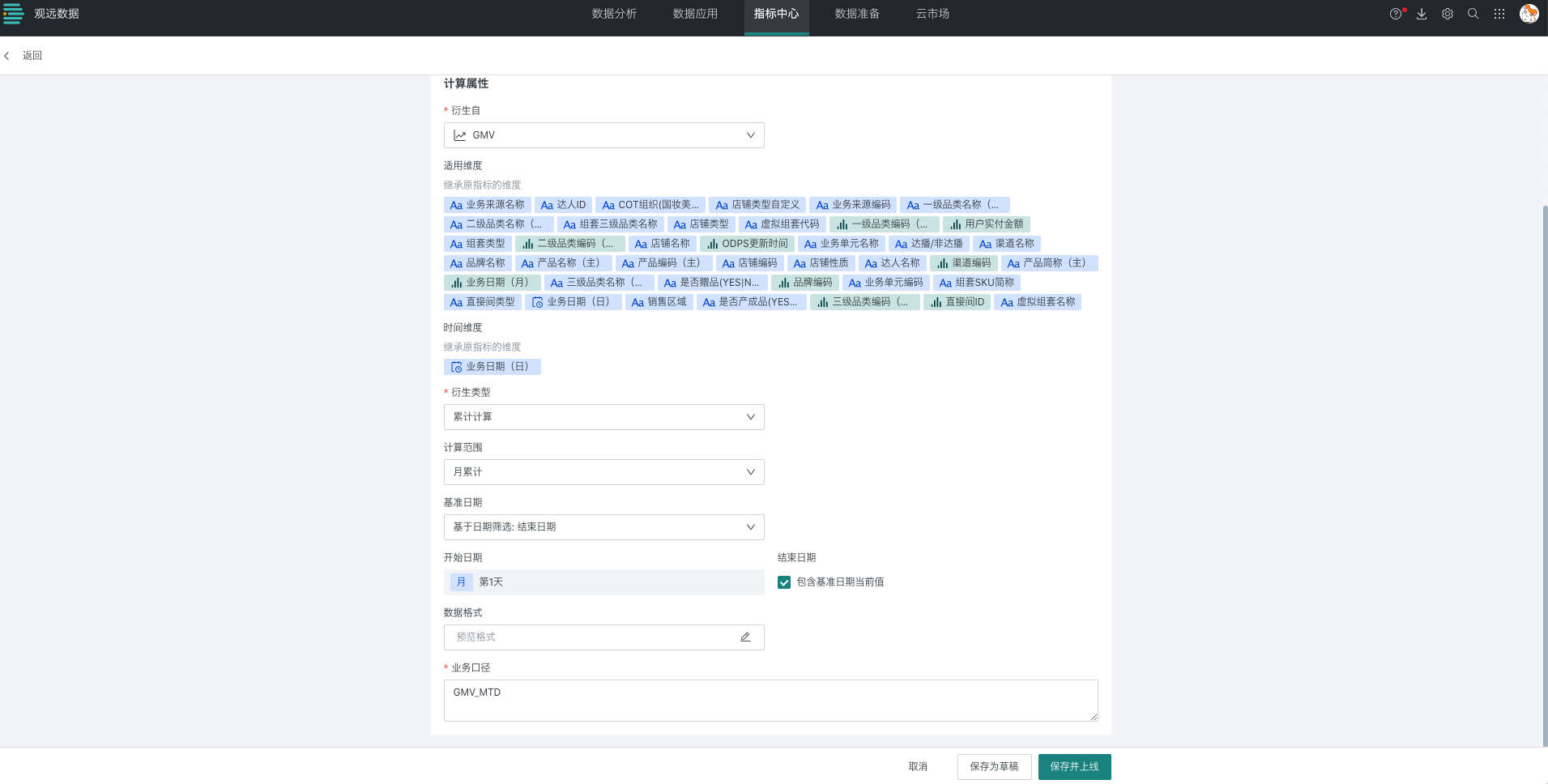Screen dimensions: 1548x784
Task: Go to the 数据准备 tab
Action: point(857,14)
